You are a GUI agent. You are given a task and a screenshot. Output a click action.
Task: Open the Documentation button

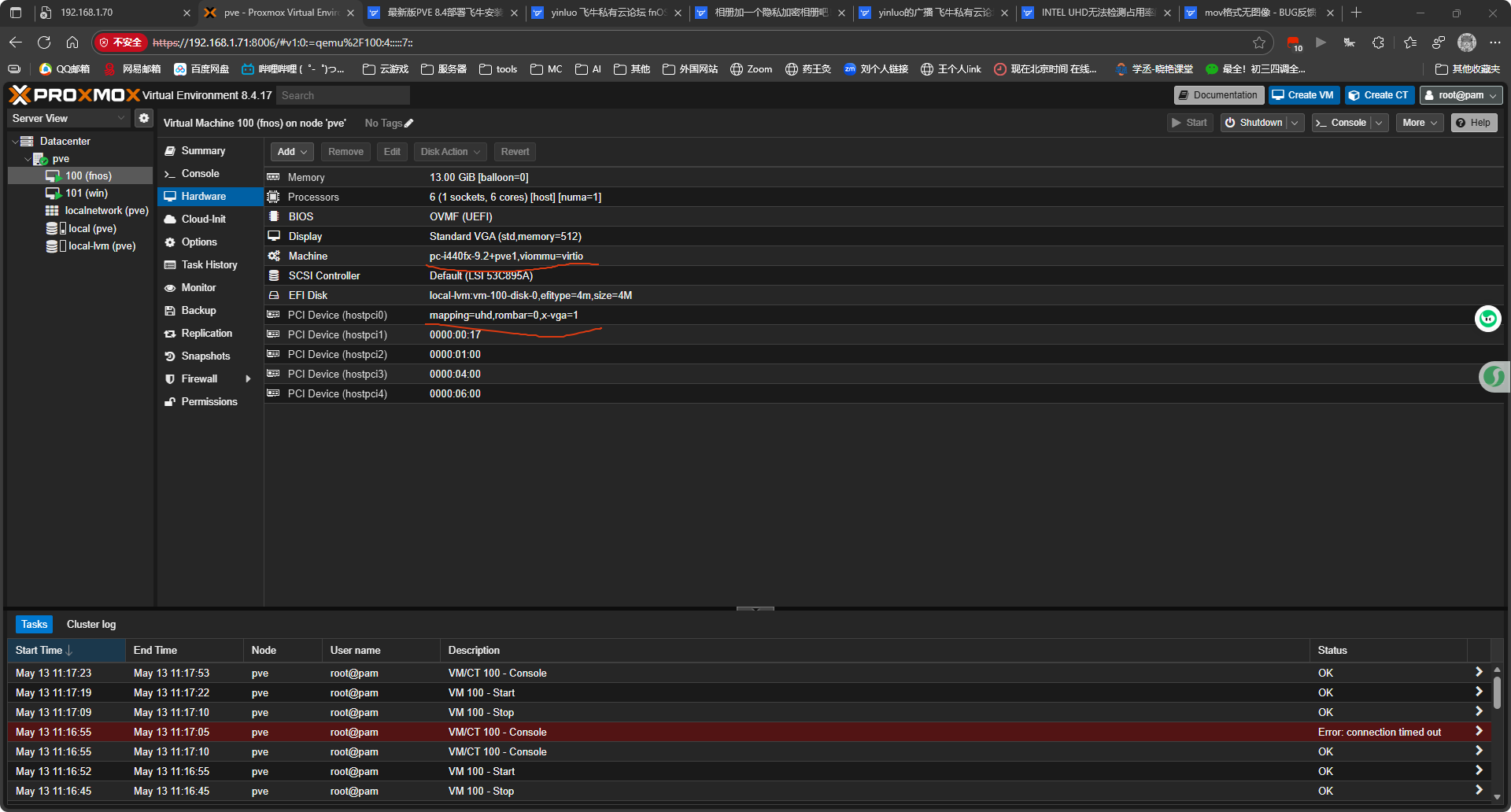click(x=1219, y=95)
